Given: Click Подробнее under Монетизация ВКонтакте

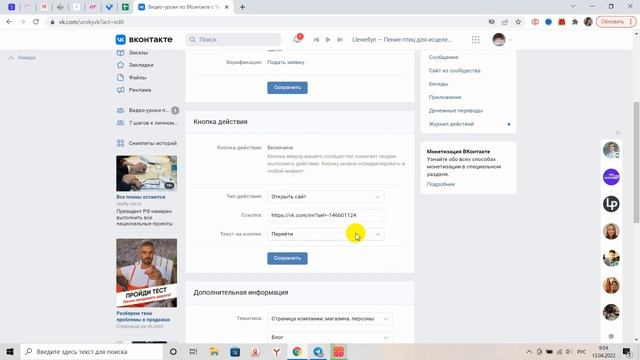Looking at the screenshot, I should point(441,184).
